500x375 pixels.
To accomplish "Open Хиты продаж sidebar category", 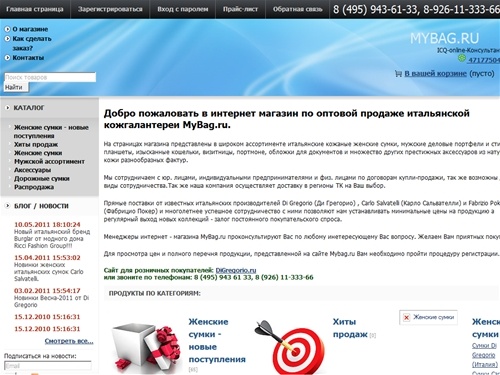I will (x=36, y=144).
